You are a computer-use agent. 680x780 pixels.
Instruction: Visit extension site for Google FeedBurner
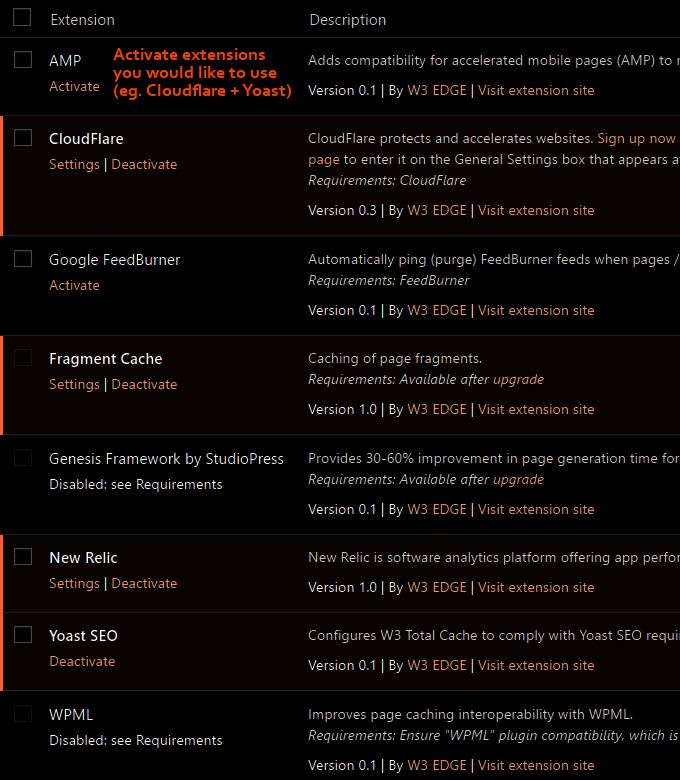(536, 310)
